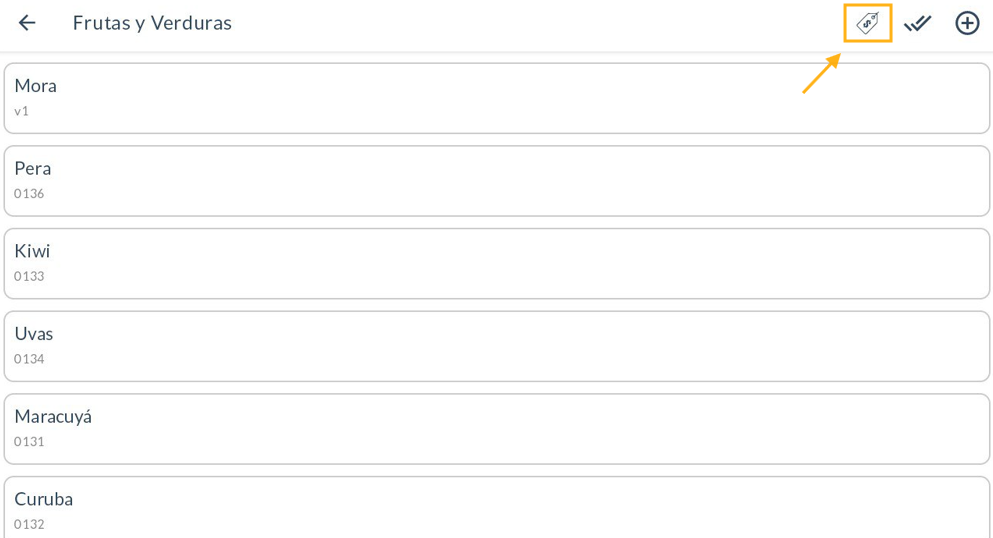The image size is (993, 538).
Task: Click code v1 under Mora
Action: [21, 111]
